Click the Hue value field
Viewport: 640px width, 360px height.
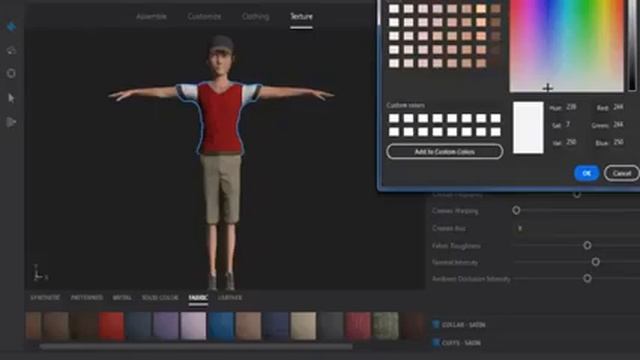coord(571,107)
